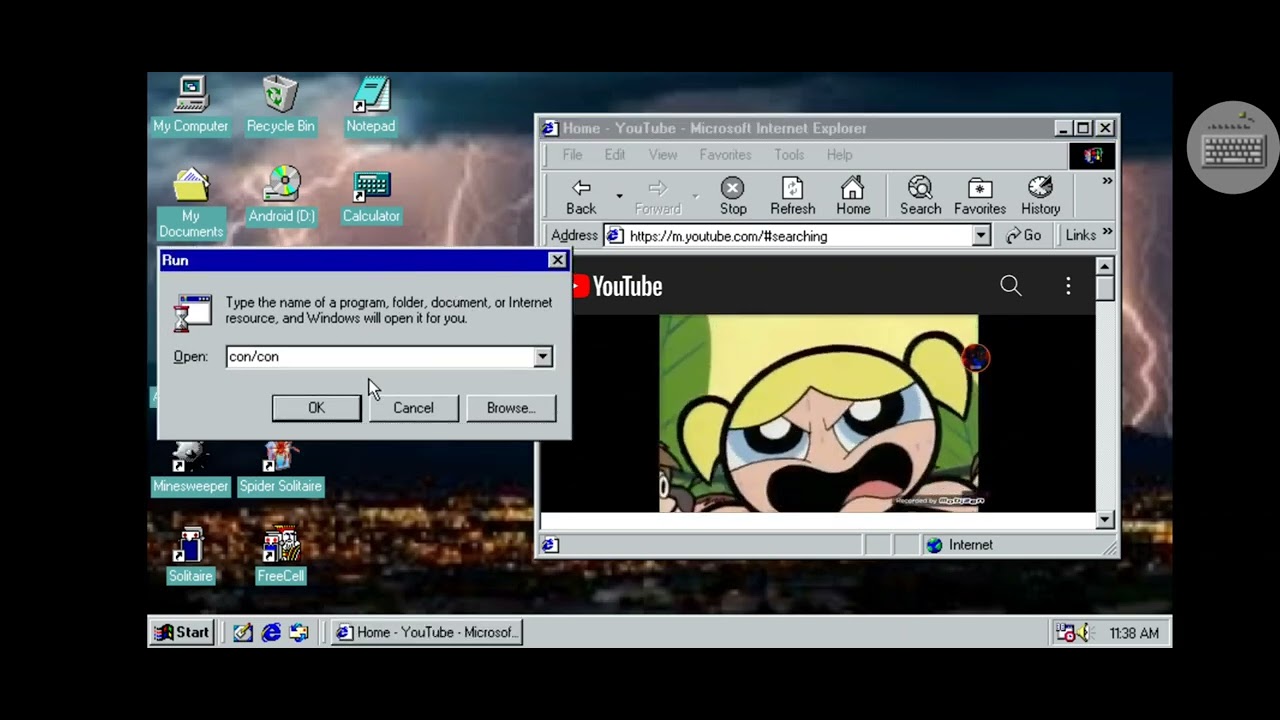Image resolution: width=1280 pixels, height=720 pixels.
Task: Expand the Open combo box dropdown in Run
Action: tap(542, 357)
